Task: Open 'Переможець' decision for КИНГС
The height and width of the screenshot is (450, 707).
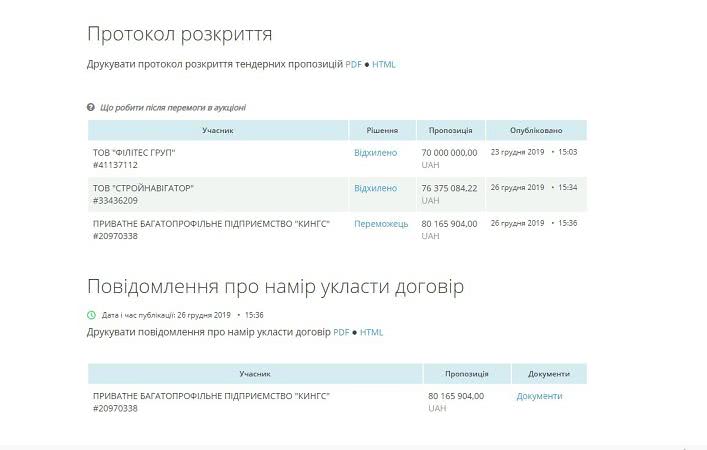Action: [381, 224]
